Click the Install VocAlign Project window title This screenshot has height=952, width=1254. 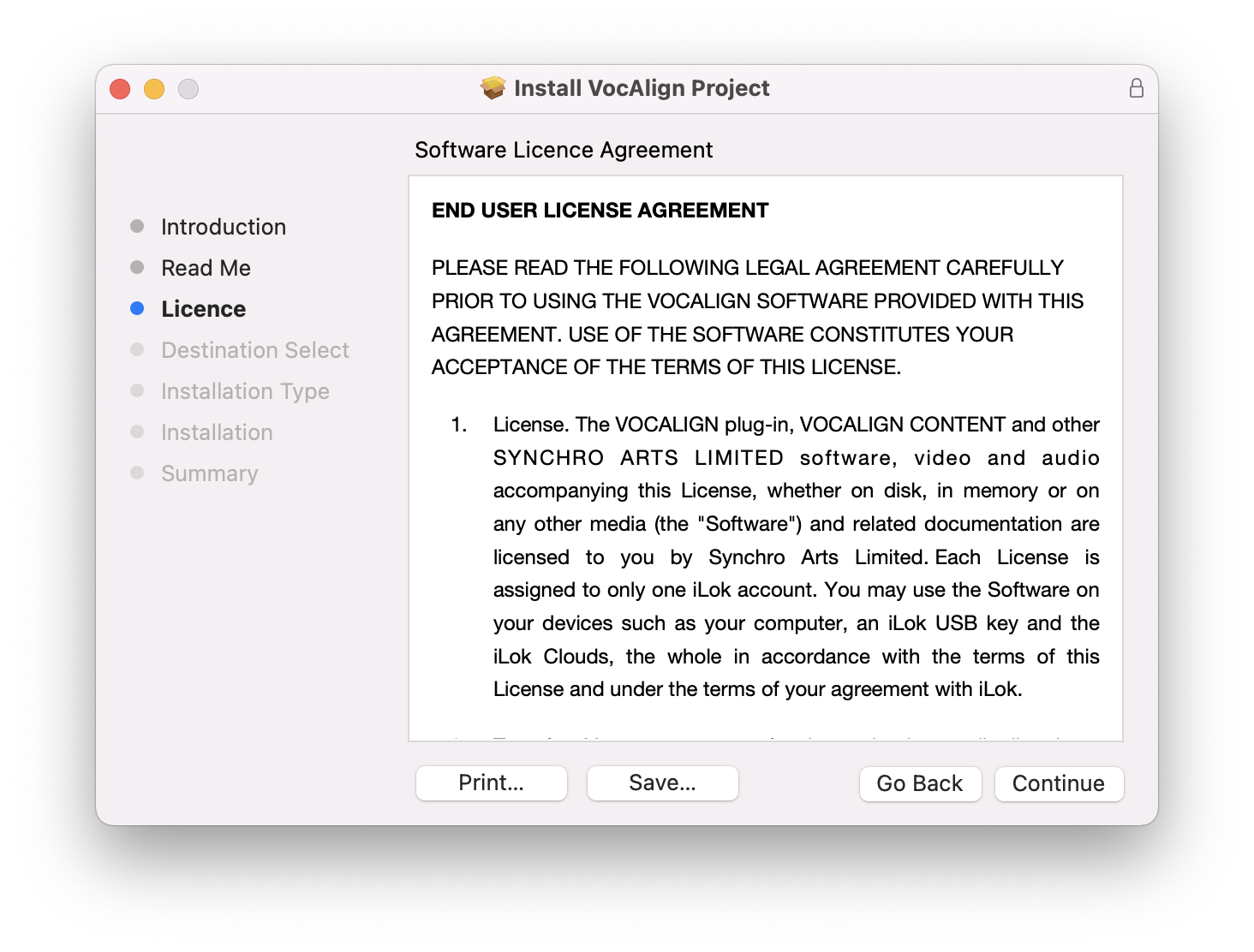click(x=641, y=88)
